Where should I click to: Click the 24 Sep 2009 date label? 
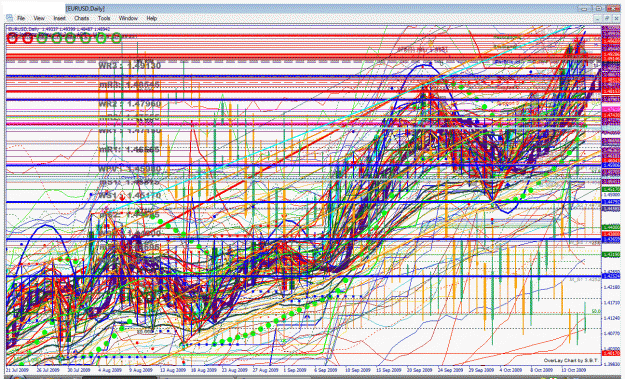click(x=450, y=370)
